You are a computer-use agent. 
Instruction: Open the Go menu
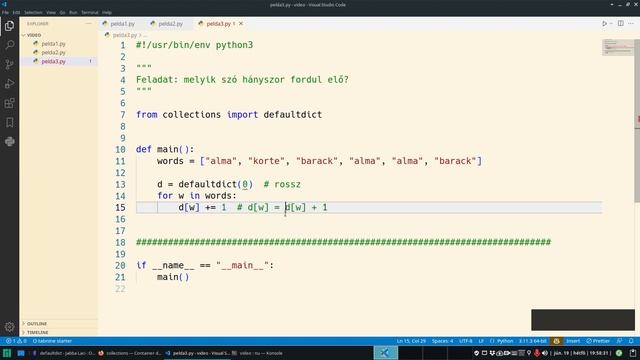point(62,13)
